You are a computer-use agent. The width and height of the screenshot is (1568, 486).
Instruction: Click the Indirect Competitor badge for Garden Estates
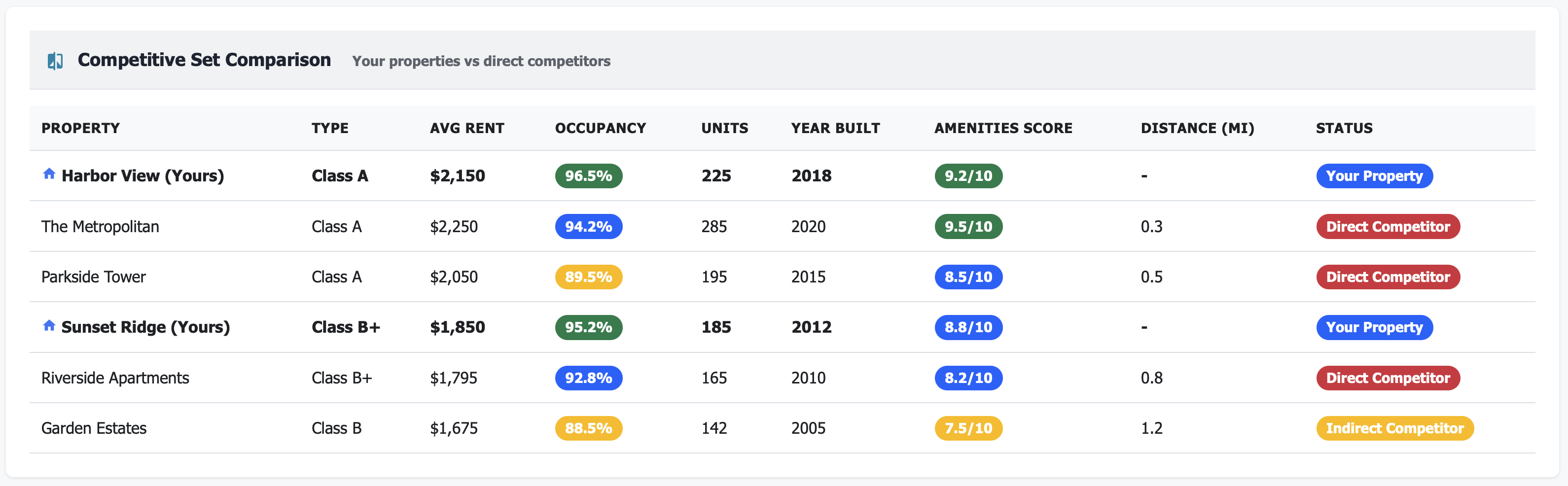coord(1395,428)
